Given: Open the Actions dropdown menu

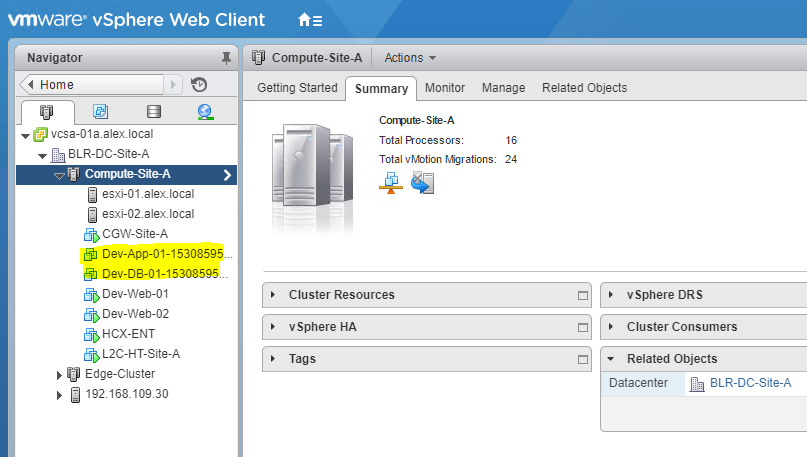Looking at the screenshot, I should tap(410, 58).
